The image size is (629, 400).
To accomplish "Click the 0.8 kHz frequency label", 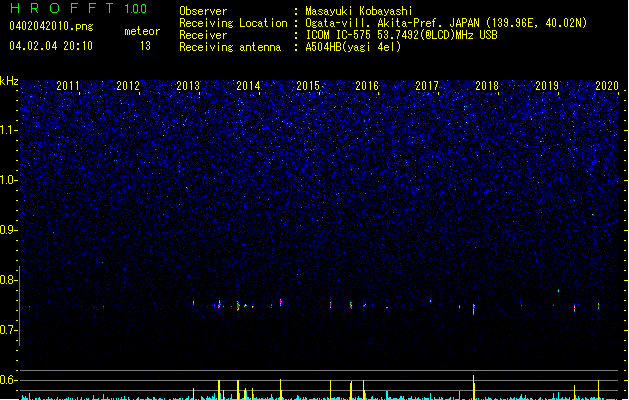I will [x=8, y=280].
